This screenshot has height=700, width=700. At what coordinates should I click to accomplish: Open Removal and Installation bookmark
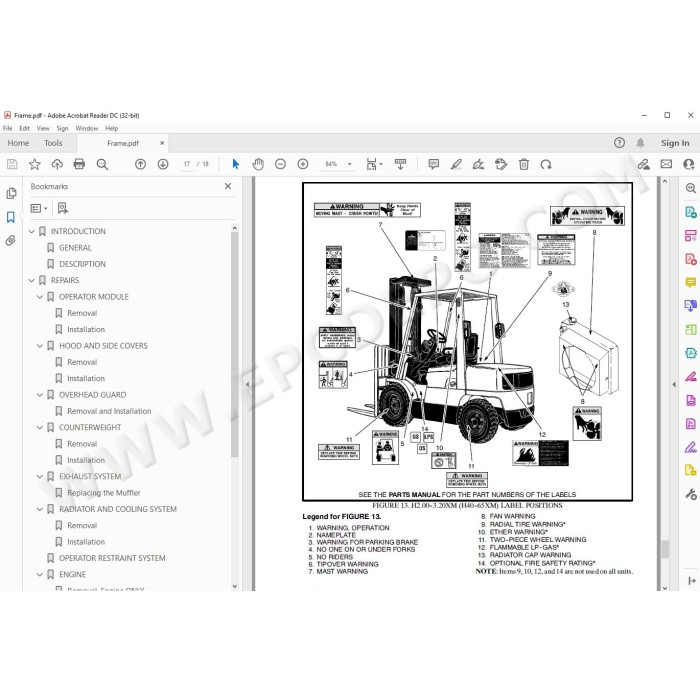(x=109, y=411)
